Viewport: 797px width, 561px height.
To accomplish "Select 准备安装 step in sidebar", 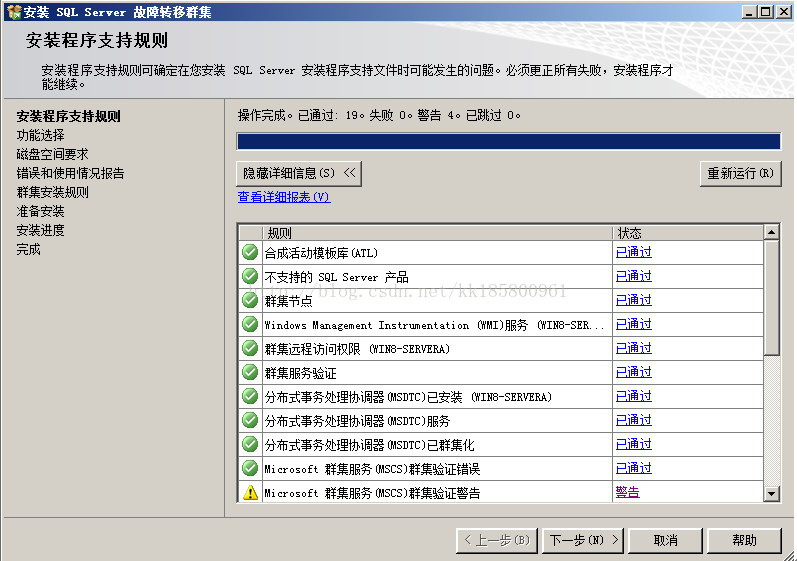I will click(41, 211).
